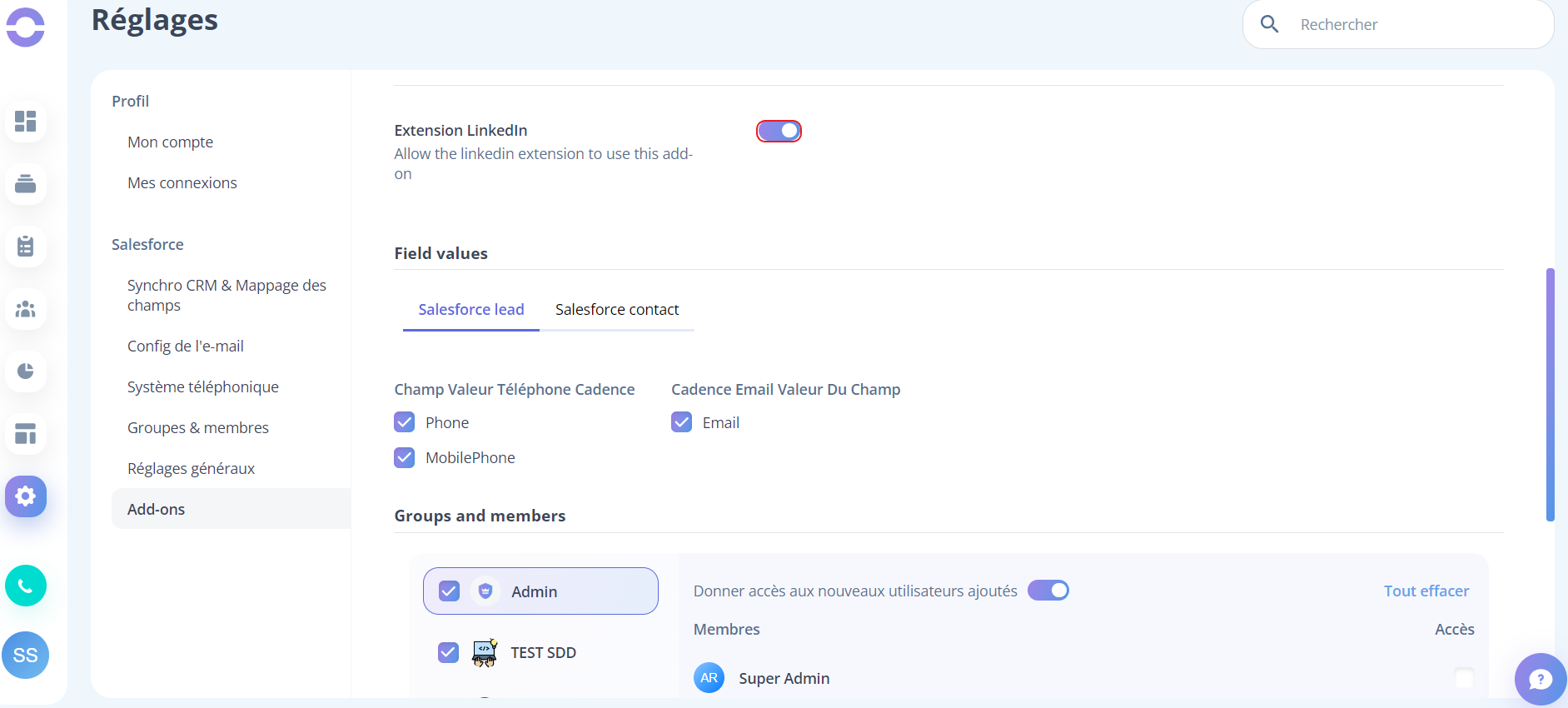1568x708 pixels.
Task: Click the page vertical scrollbar
Action: point(1551,394)
